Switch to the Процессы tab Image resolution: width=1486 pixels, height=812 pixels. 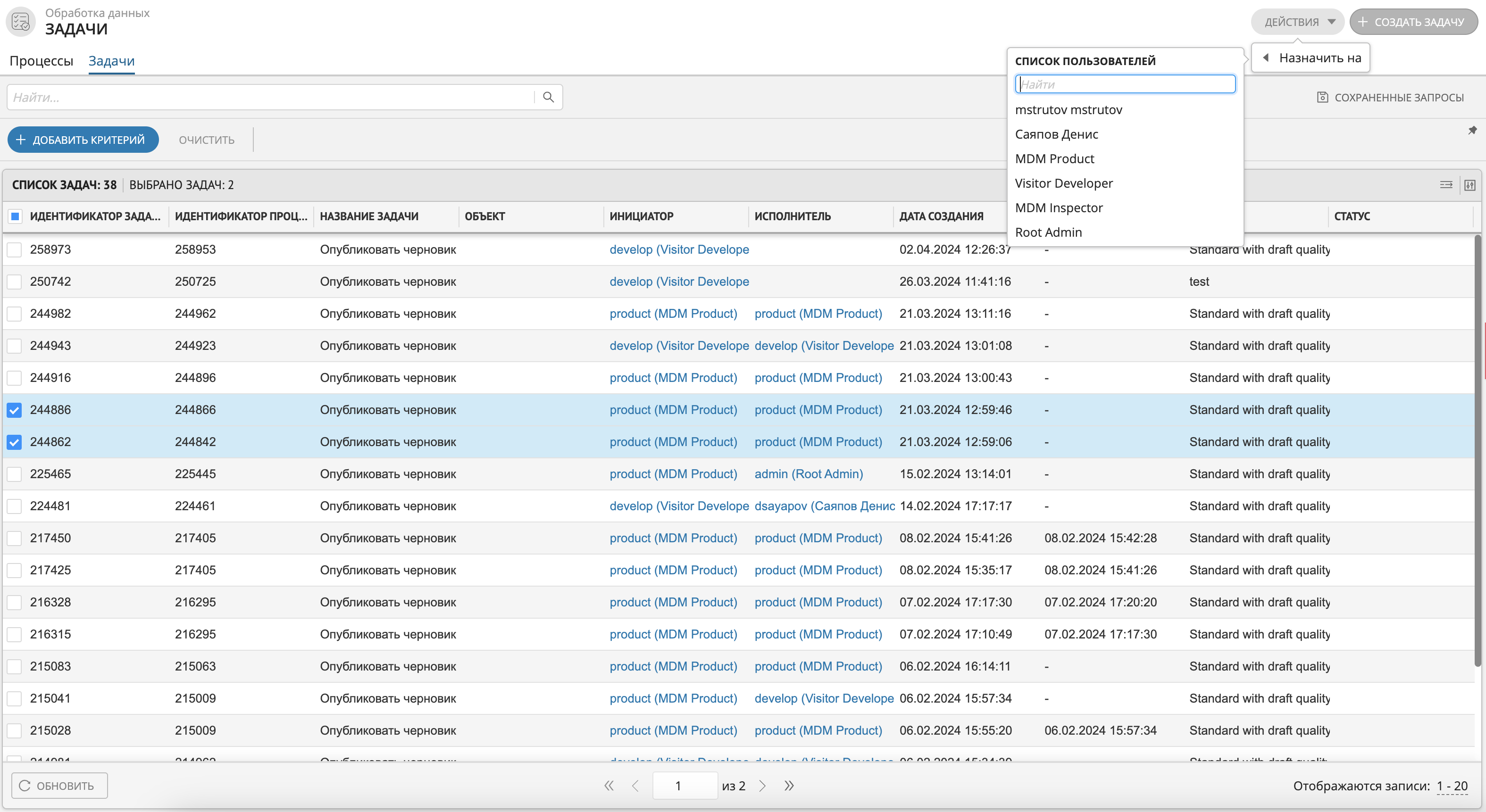click(41, 60)
